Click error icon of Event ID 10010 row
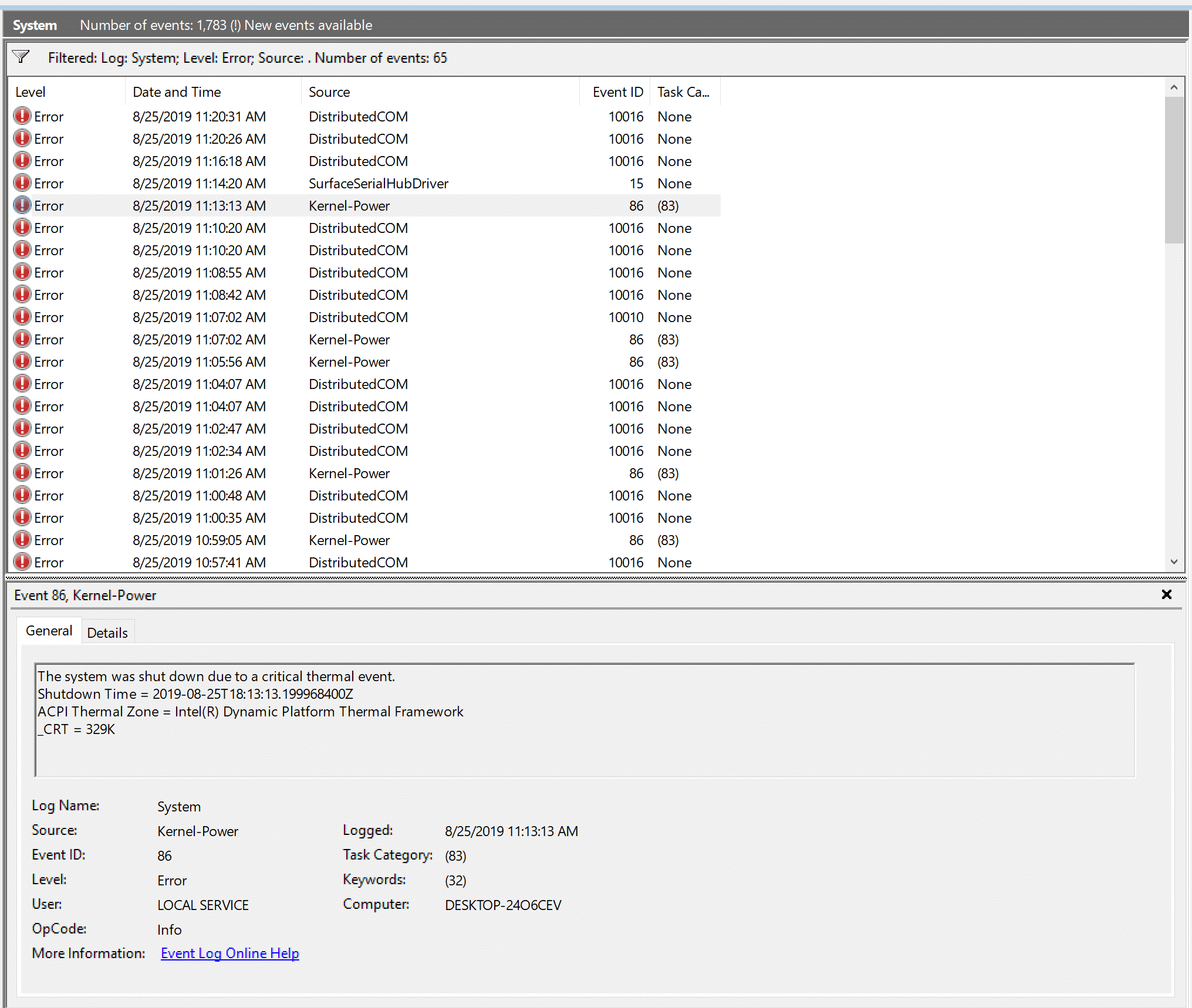Image resolution: width=1192 pixels, height=1008 pixels. click(22, 317)
